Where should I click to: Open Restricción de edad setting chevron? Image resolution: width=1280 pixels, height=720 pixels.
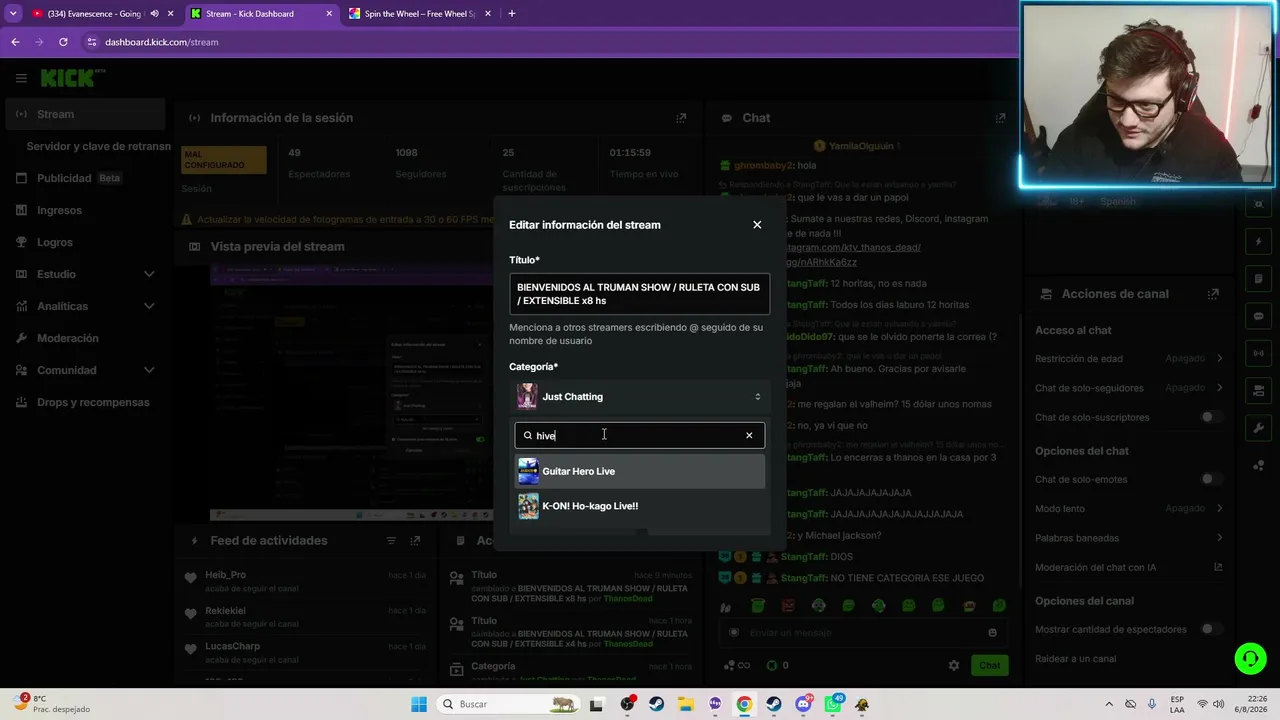click(1219, 358)
